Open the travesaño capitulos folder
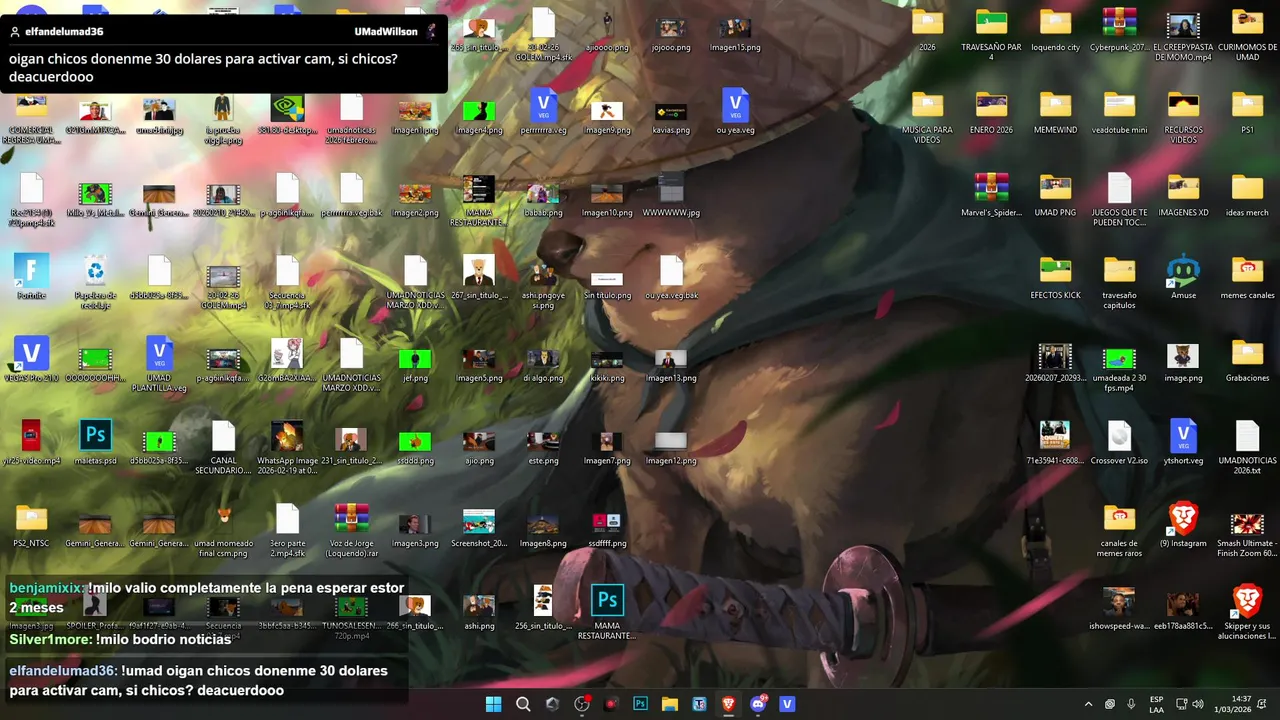Viewport: 1280px width, 720px height. click(x=1119, y=282)
